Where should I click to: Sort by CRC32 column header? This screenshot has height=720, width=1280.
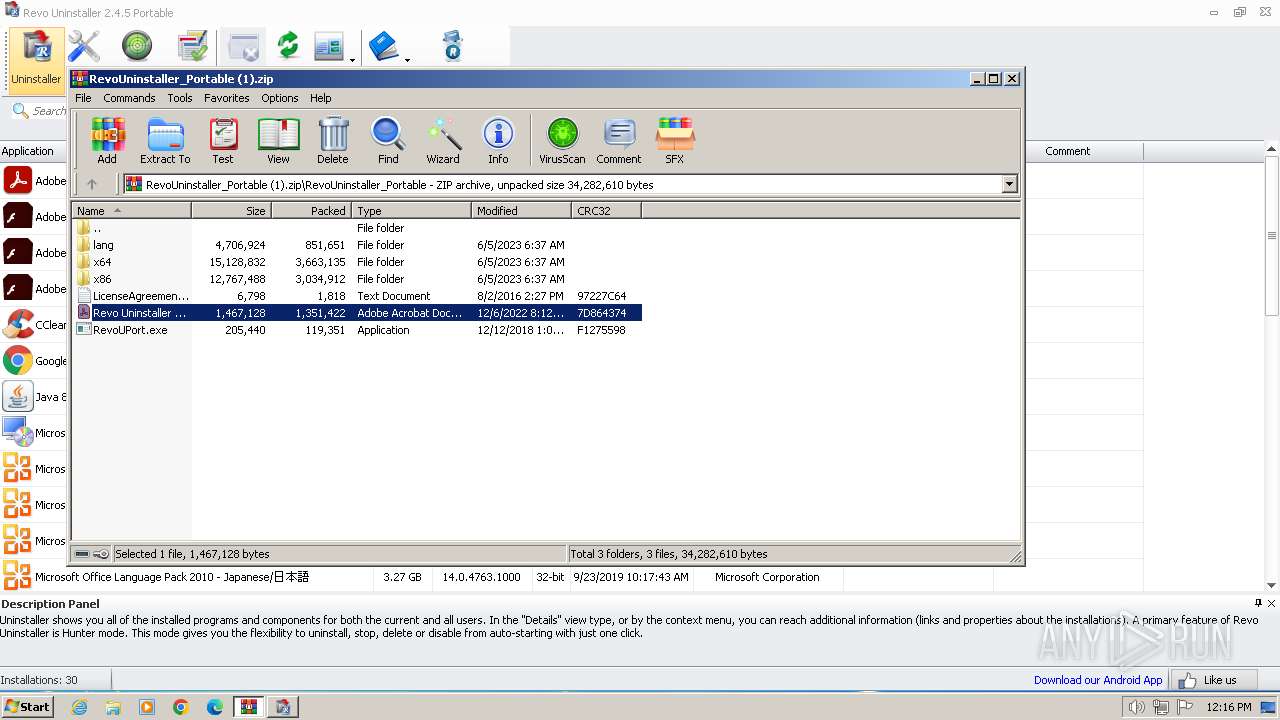[606, 211]
